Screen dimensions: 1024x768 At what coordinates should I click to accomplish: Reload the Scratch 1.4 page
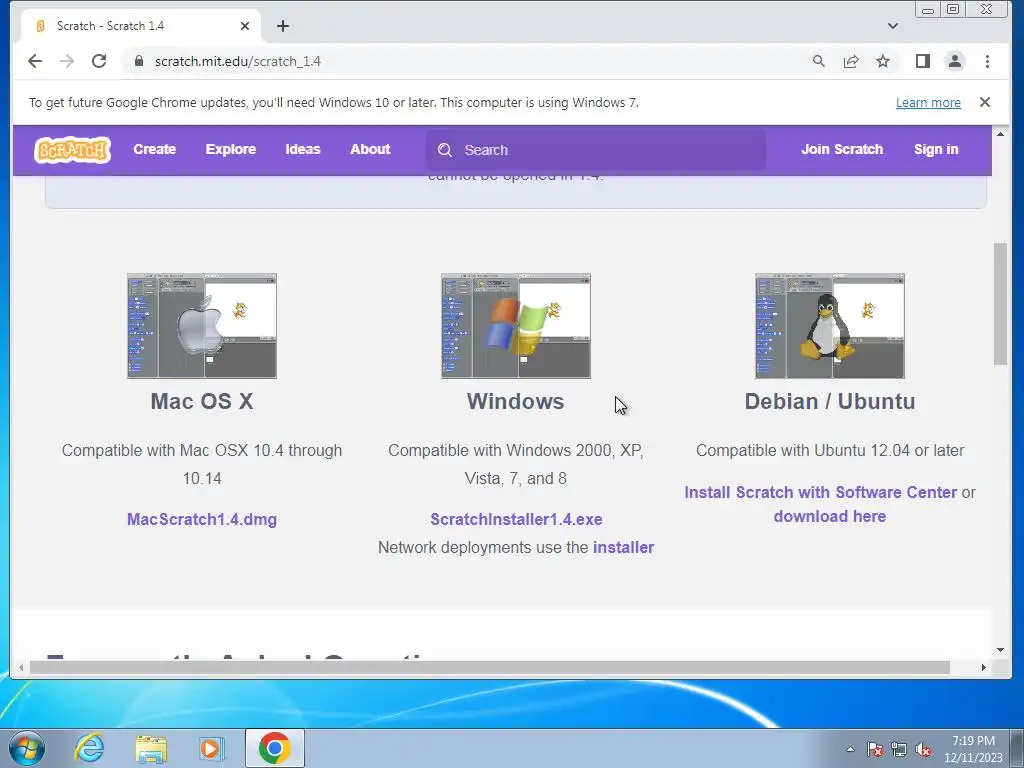pyautogui.click(x=99, y=61)
